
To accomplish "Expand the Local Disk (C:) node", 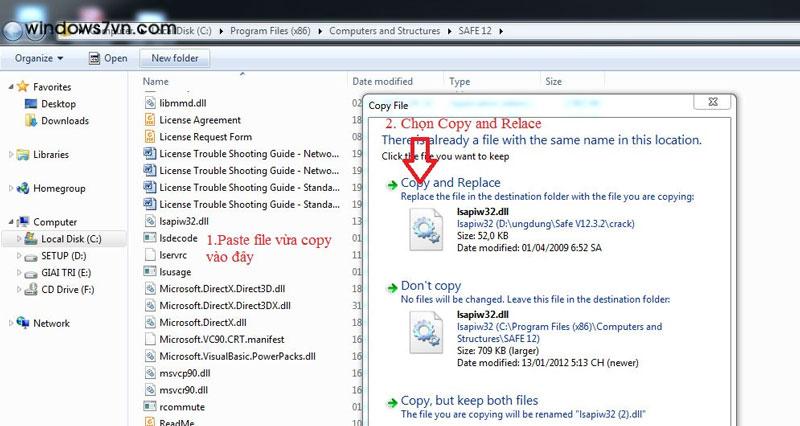I will (x=19, y=238).
